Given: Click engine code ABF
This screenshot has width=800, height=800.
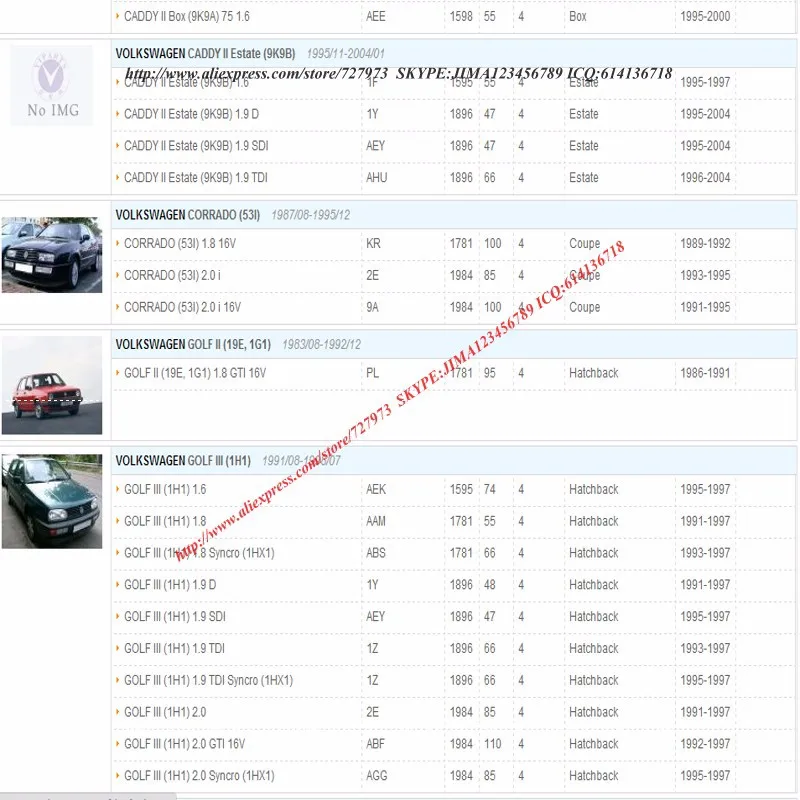Looking at the screenshot, I should coord(375,744).
